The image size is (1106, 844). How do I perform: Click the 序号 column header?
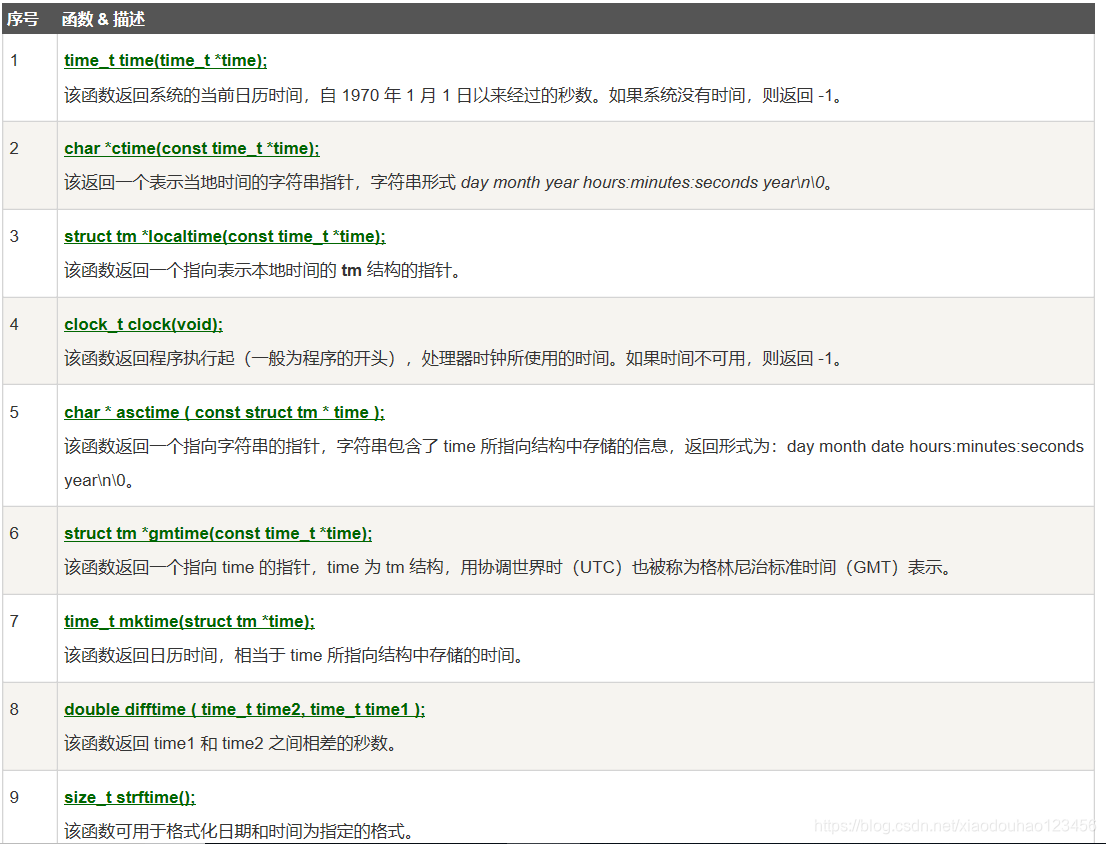tap(23, 19)
